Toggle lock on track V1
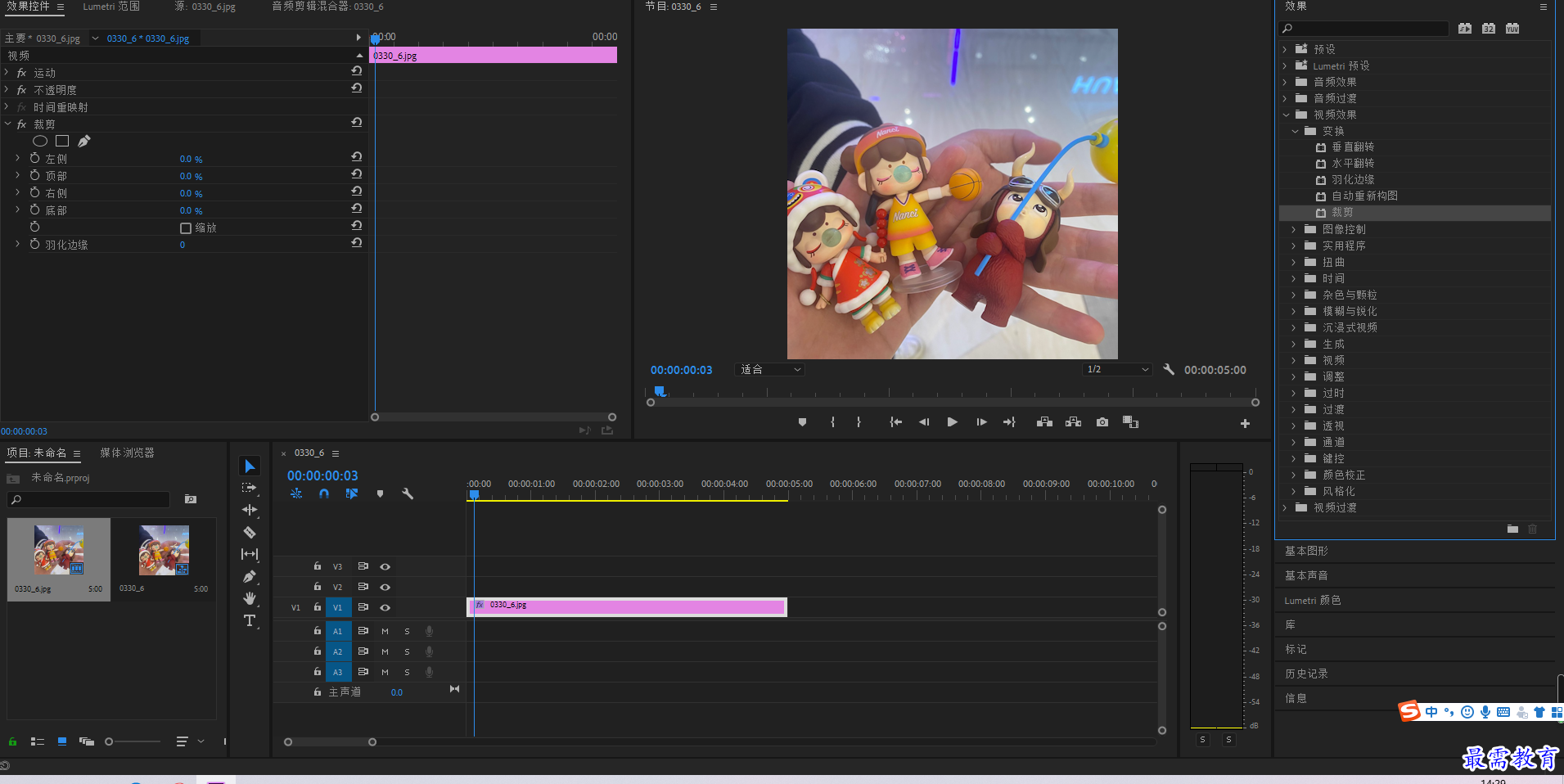The height and width of the screenshot is (784, 1564). point(318,607)
